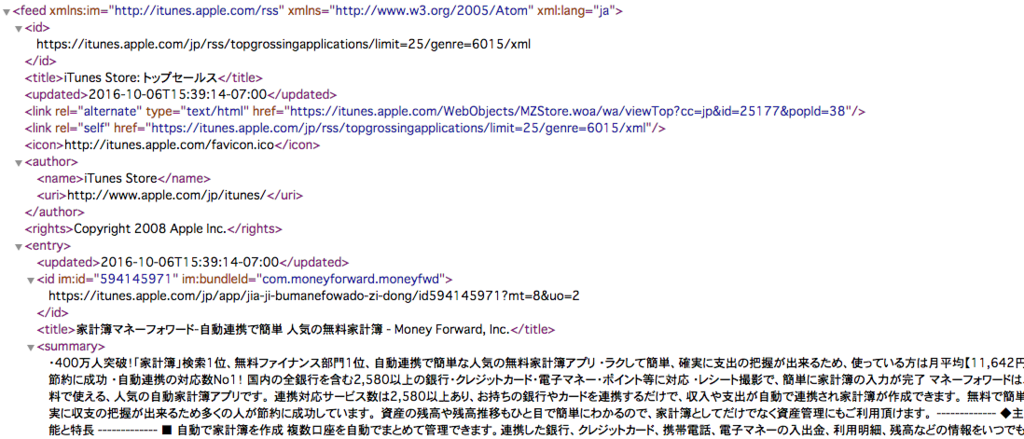The width and height of the screenshot is (1024, 439).
Task: Collapse the feed-level id node triangle
Action: coord(18,29)
